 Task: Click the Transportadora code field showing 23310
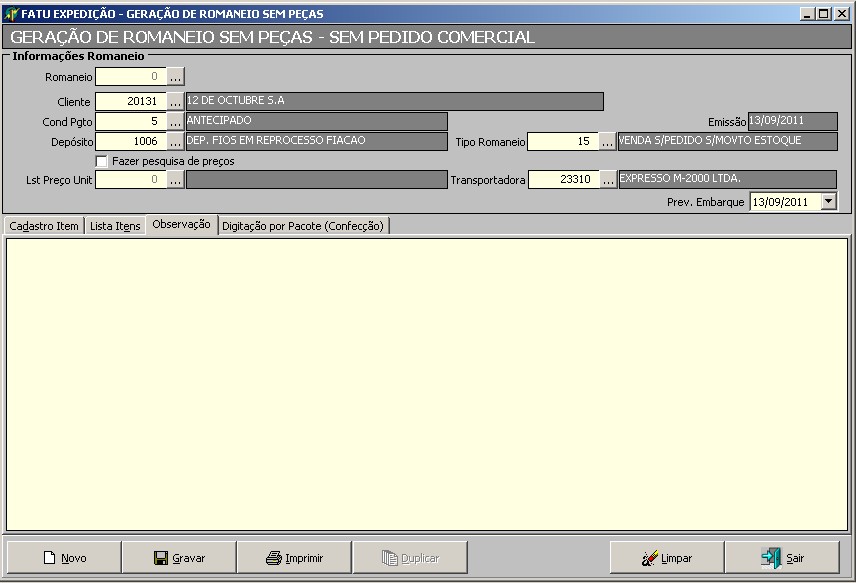coord(562,180)
